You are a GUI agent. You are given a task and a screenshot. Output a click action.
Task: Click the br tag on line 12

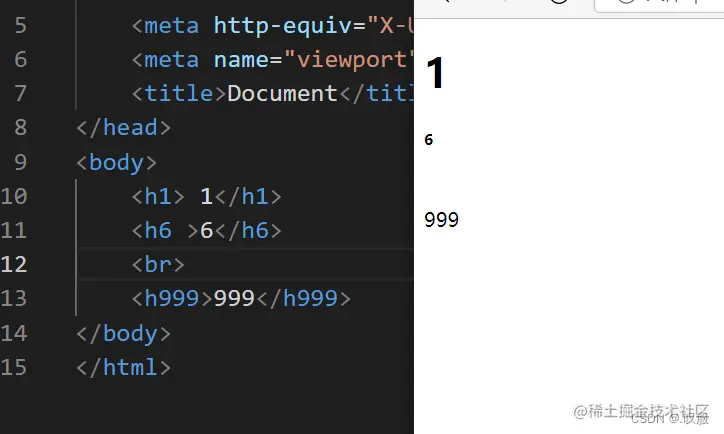pos(157,264)
